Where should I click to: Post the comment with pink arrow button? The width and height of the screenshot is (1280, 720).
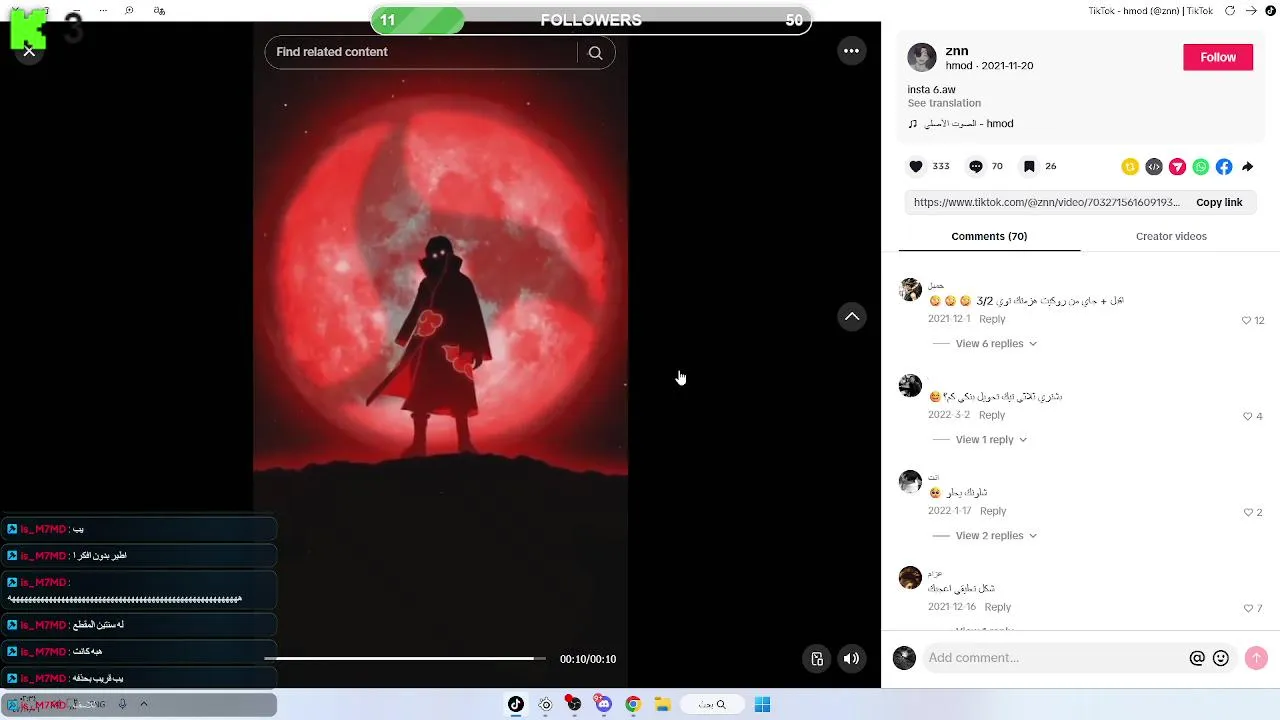tap(1256, 658)
